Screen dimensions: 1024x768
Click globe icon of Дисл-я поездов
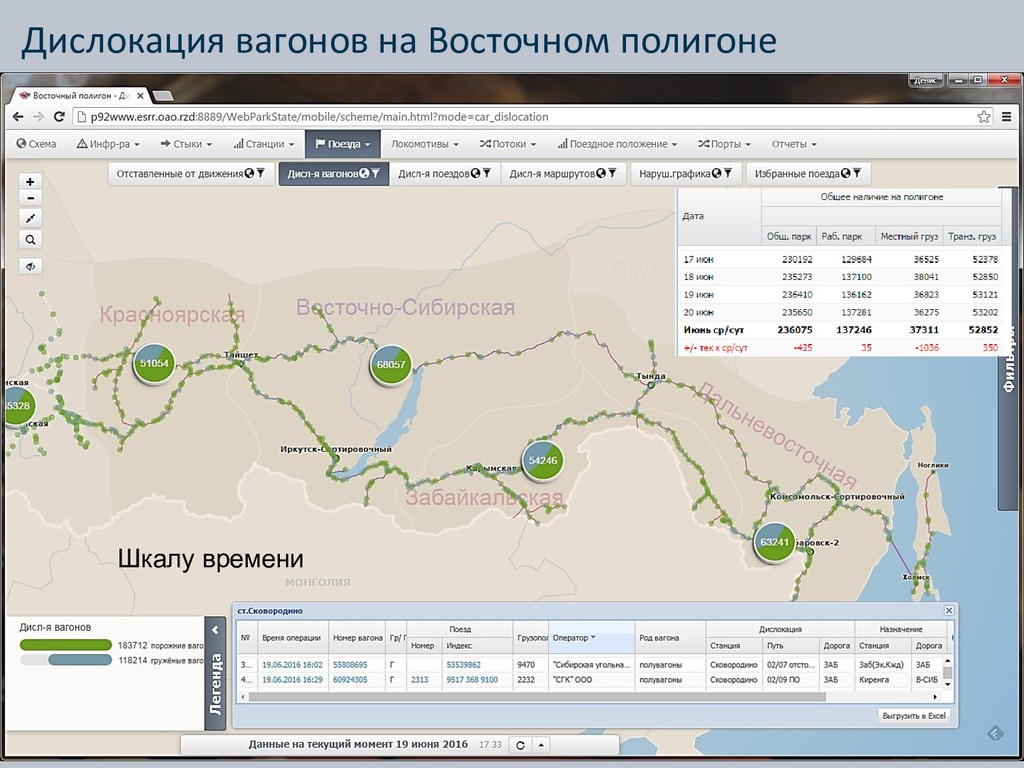click(475, 174)
